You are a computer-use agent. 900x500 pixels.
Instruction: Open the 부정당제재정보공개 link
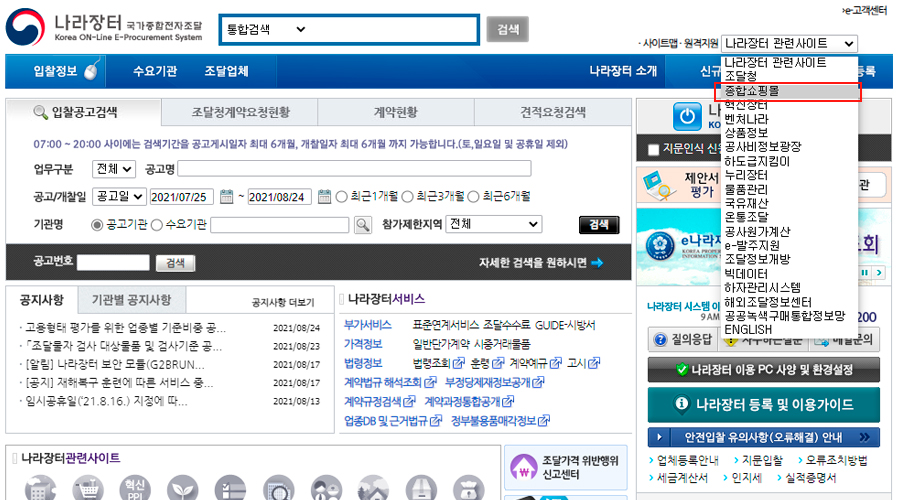488,382
